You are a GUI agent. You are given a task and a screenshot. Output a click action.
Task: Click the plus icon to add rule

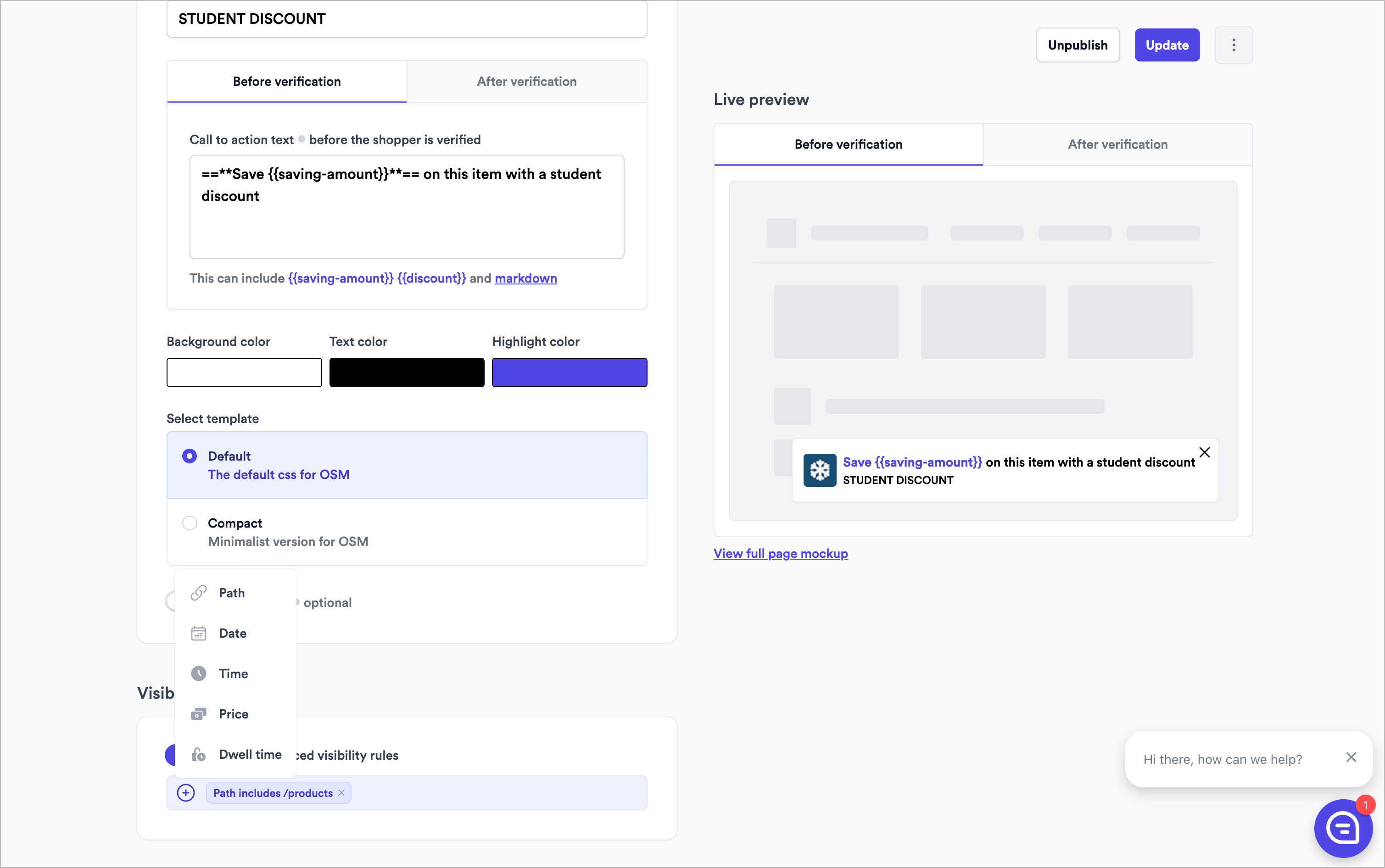[x=185, y=793]
